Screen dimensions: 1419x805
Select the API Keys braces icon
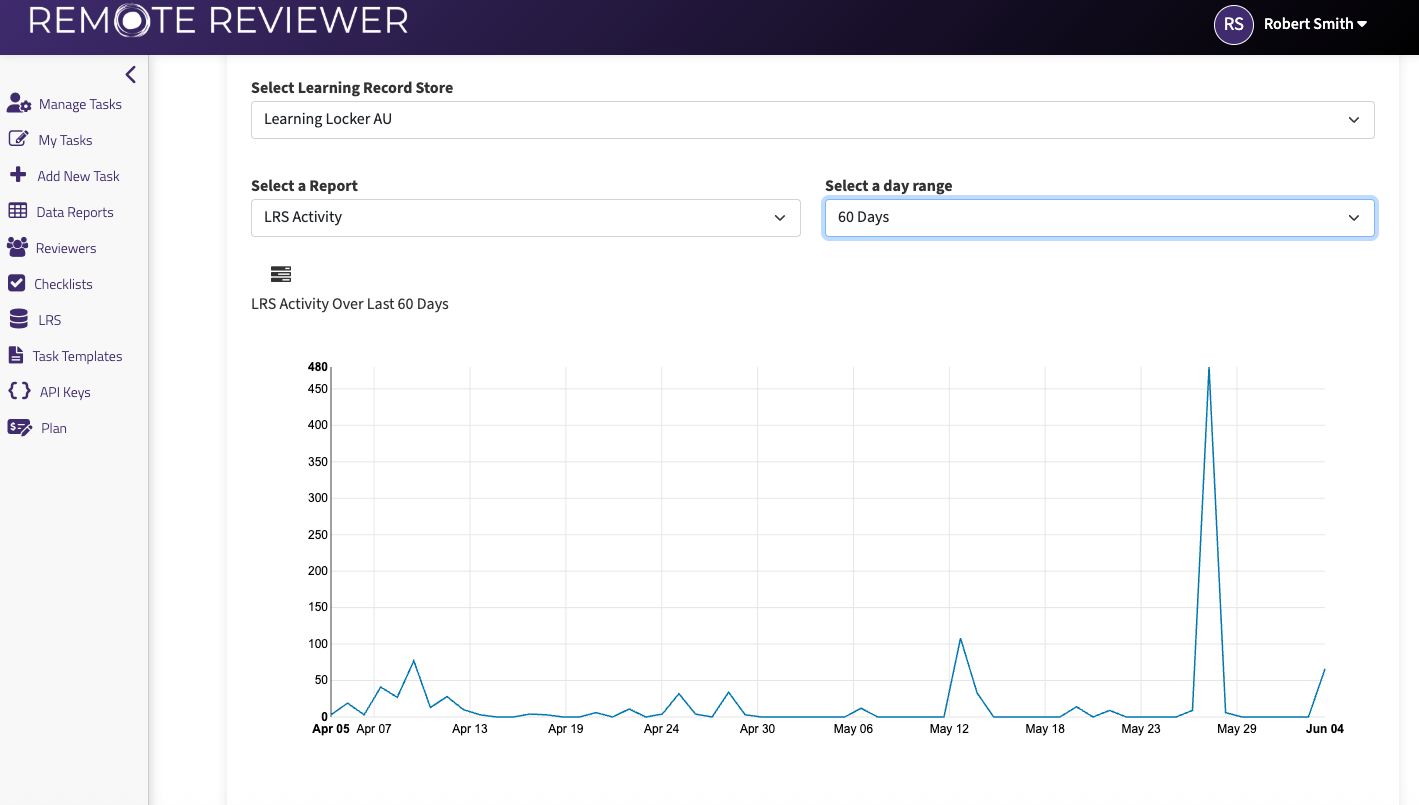coord(19,391)
